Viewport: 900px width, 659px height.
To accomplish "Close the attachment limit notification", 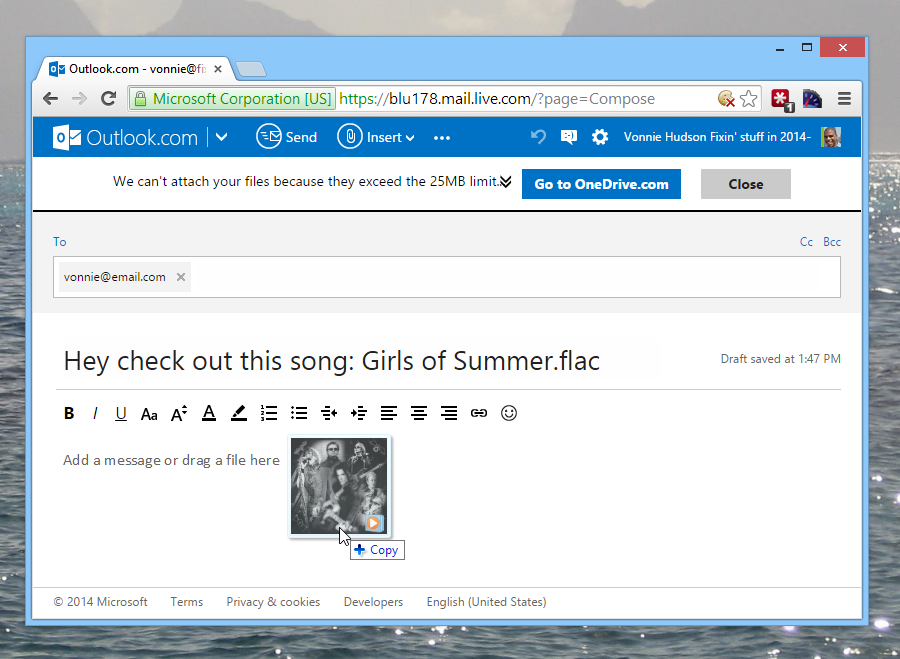I will point(746,184).
